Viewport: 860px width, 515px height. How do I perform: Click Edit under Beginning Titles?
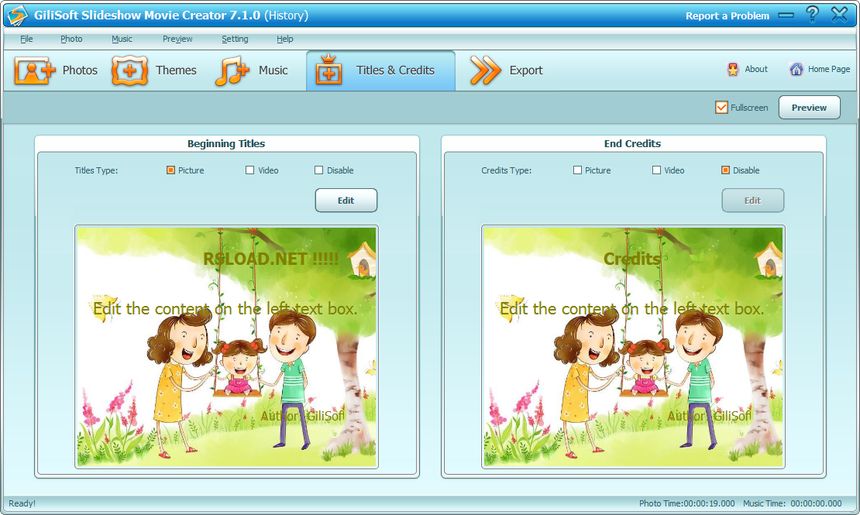(346, 200)
